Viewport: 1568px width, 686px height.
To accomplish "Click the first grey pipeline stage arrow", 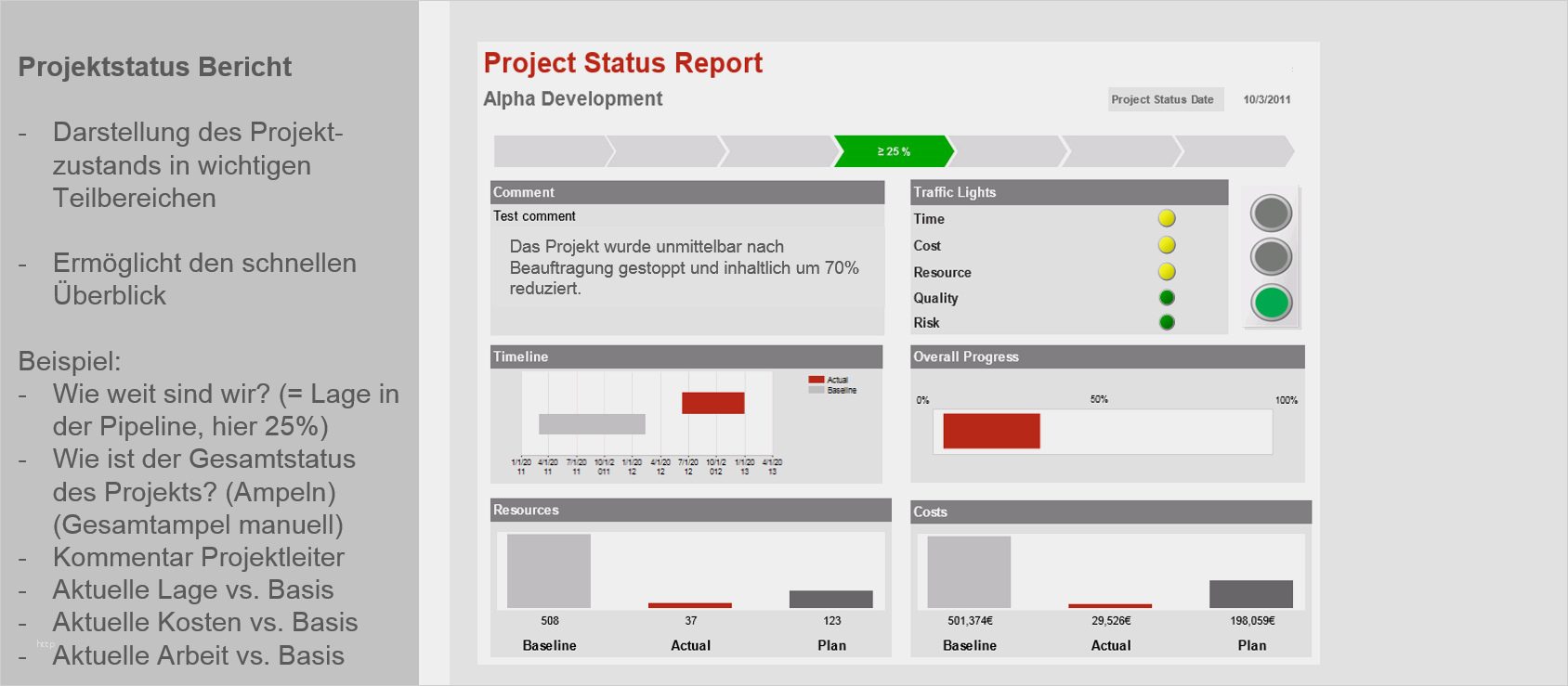I will tap(554, 151).
